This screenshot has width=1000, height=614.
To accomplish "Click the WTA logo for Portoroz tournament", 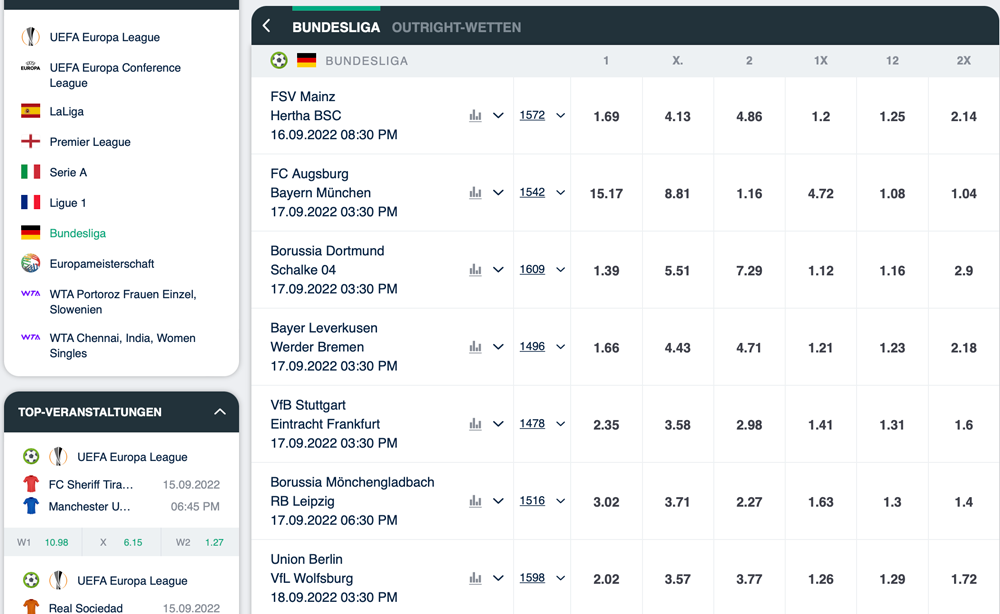I will tap(31, 295).
